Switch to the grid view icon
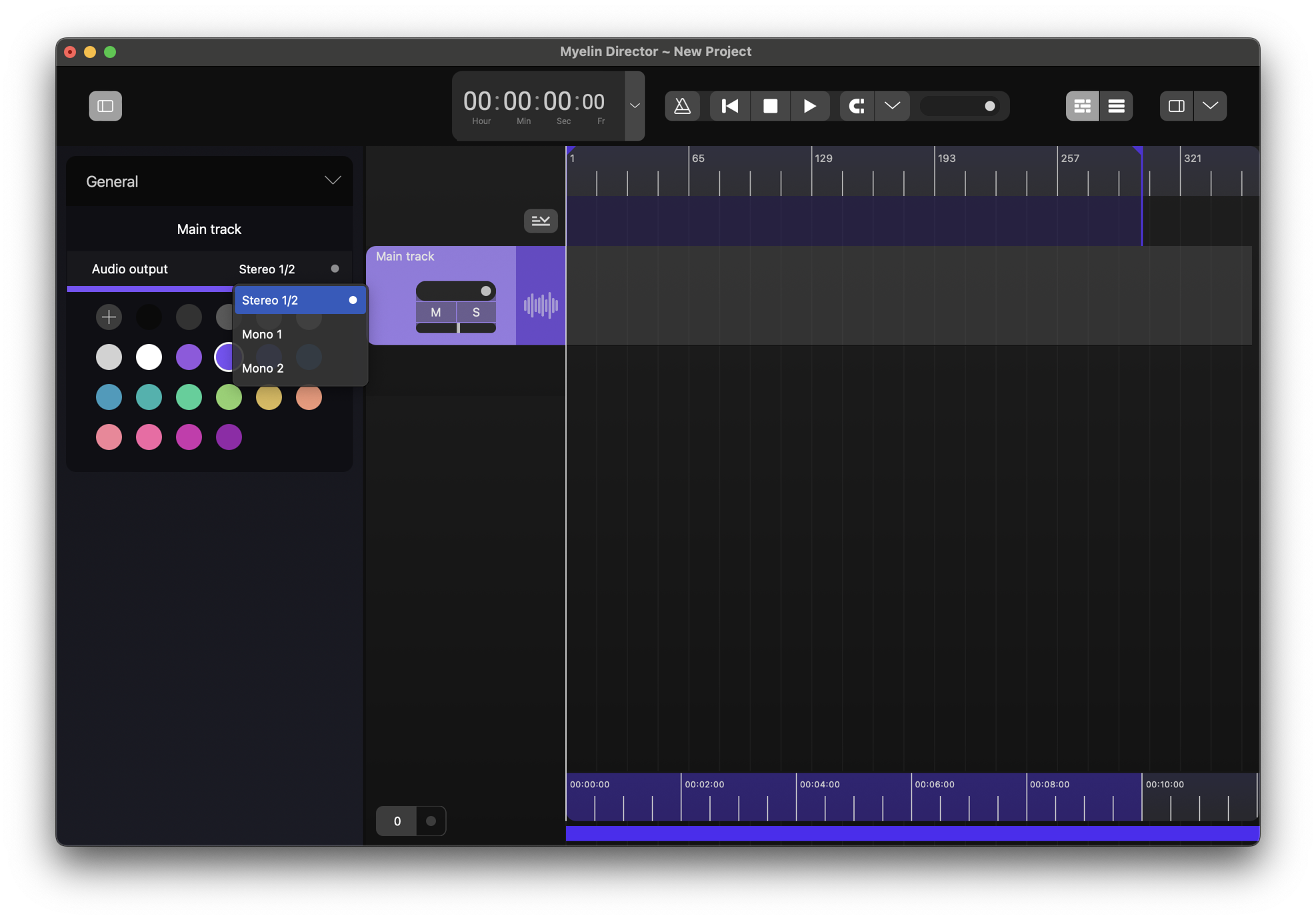This screenshot has height=920, width=1316. coord(1082,106)
